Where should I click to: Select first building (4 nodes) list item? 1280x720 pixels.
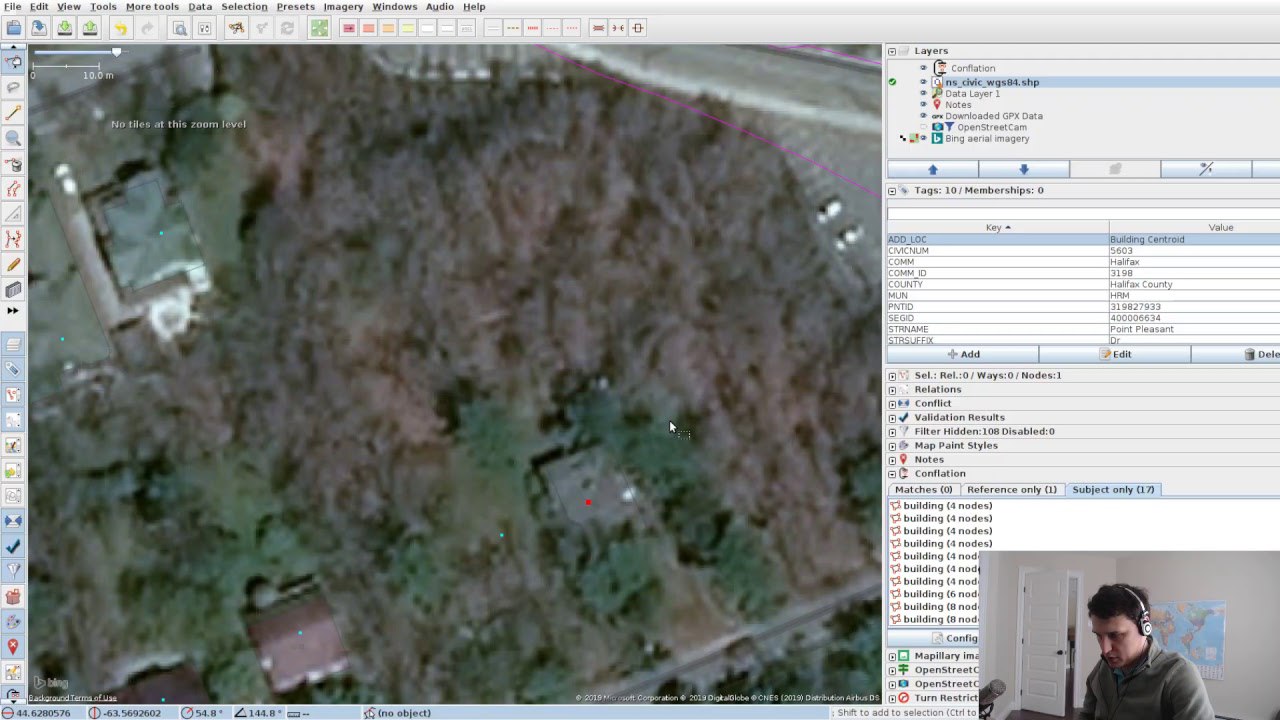939,506
